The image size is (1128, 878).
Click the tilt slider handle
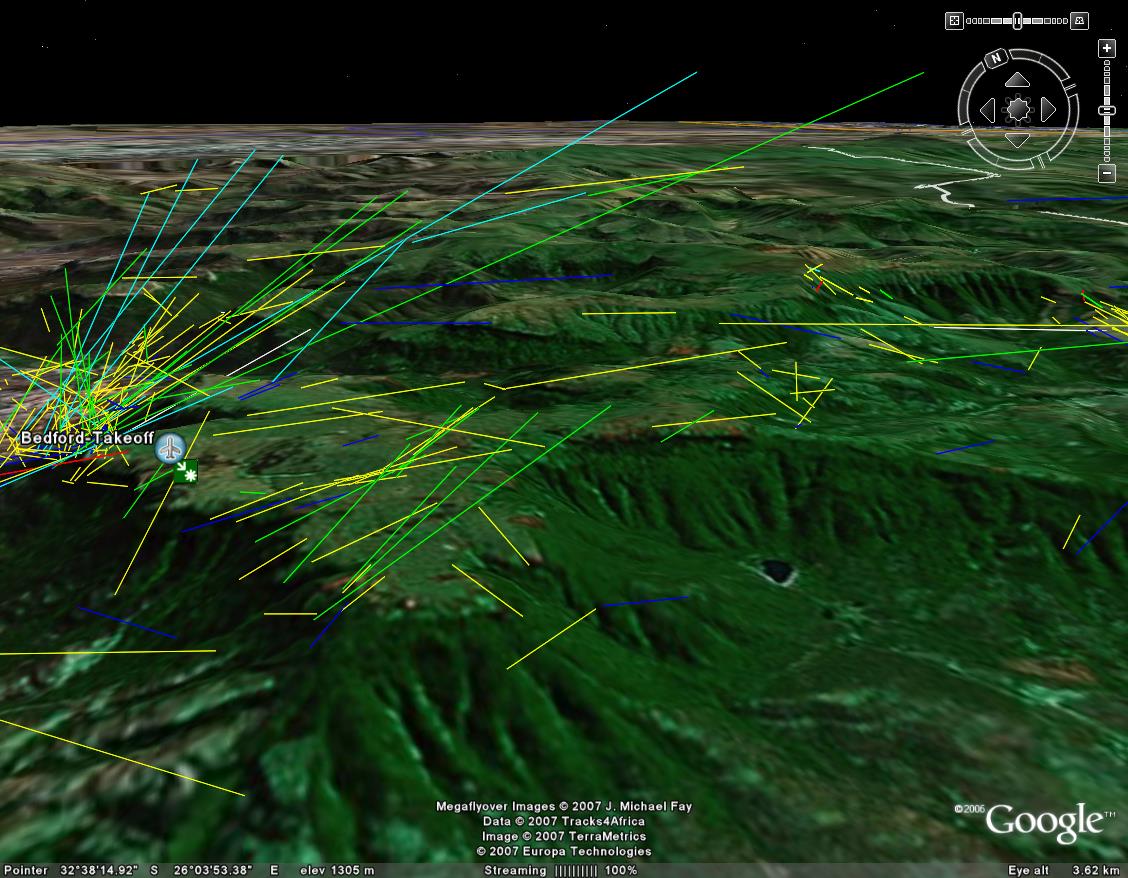click(1017, 20)
